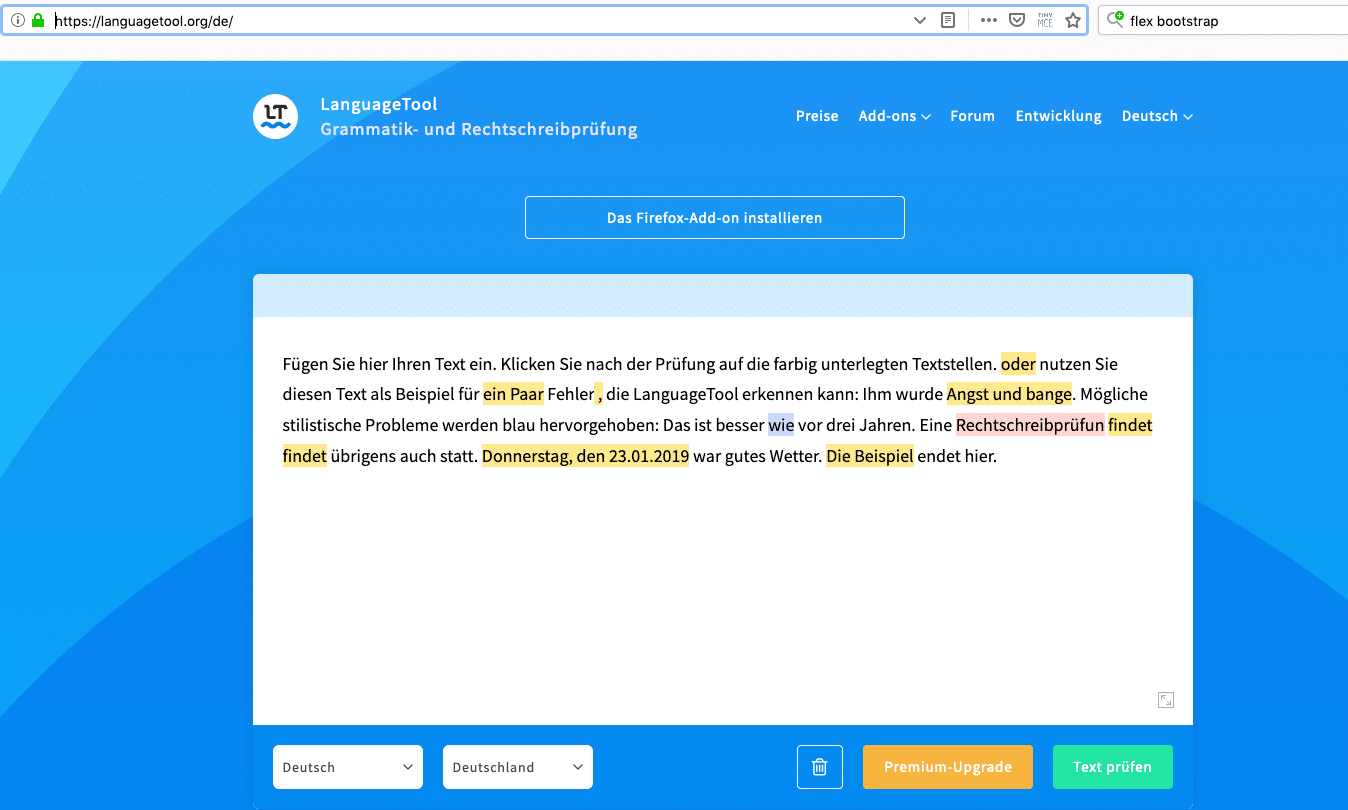Save page to Pocket icon
Screen dimensions: 1348x810
(1017, 20)
